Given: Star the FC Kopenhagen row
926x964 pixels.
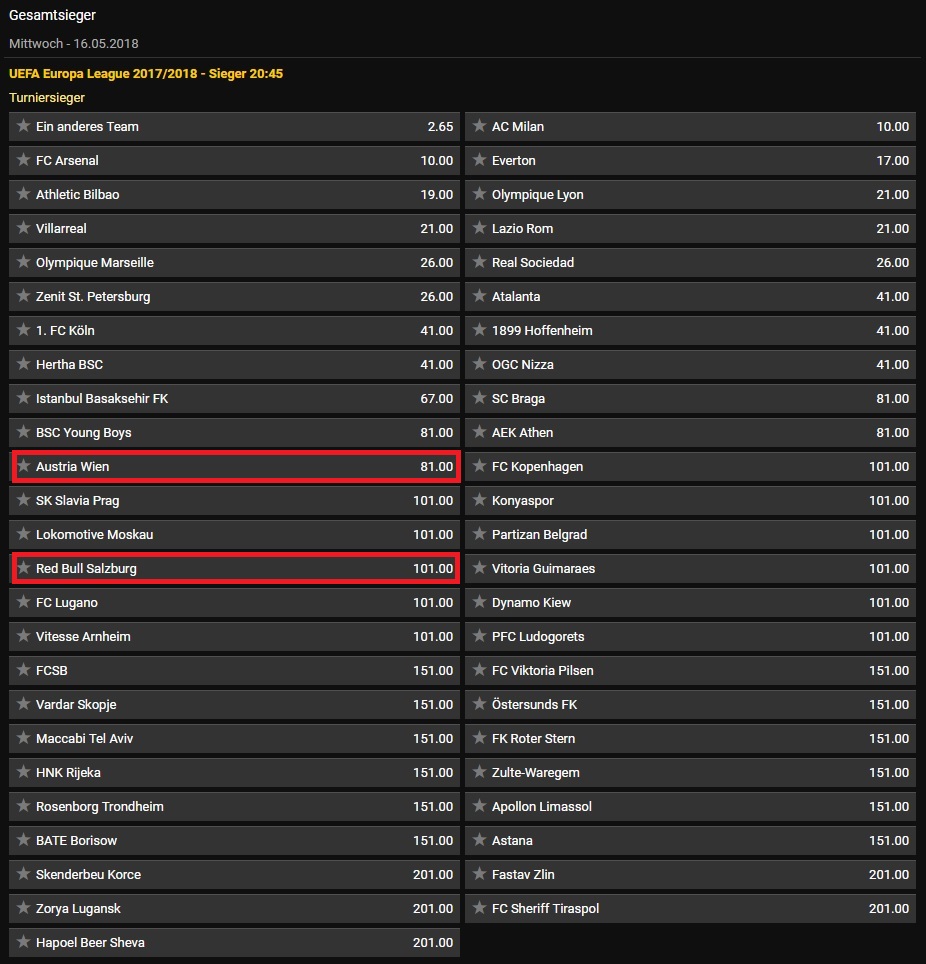Looking at the screenshot, I should (480, 466).
